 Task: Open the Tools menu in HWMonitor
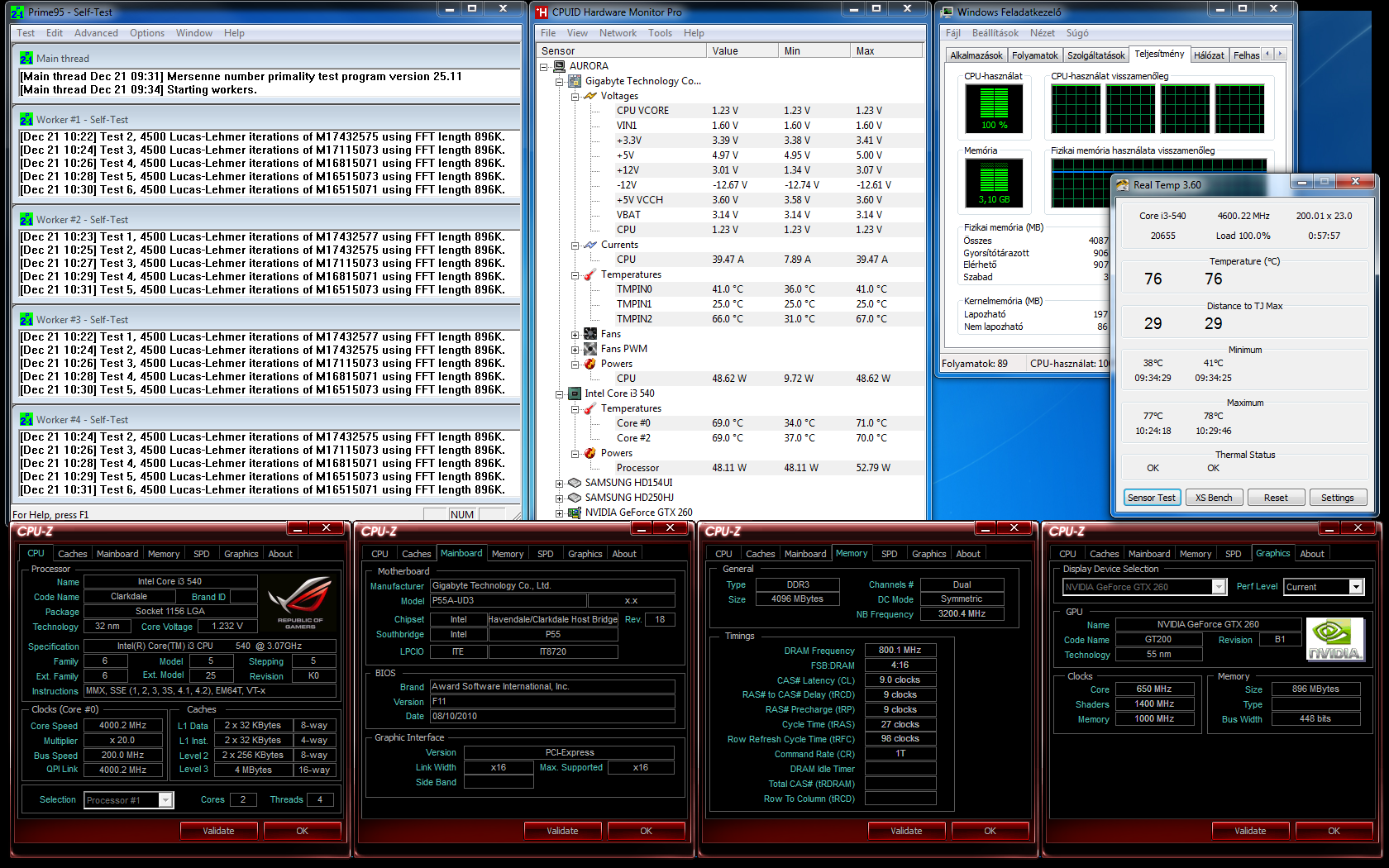660,33
